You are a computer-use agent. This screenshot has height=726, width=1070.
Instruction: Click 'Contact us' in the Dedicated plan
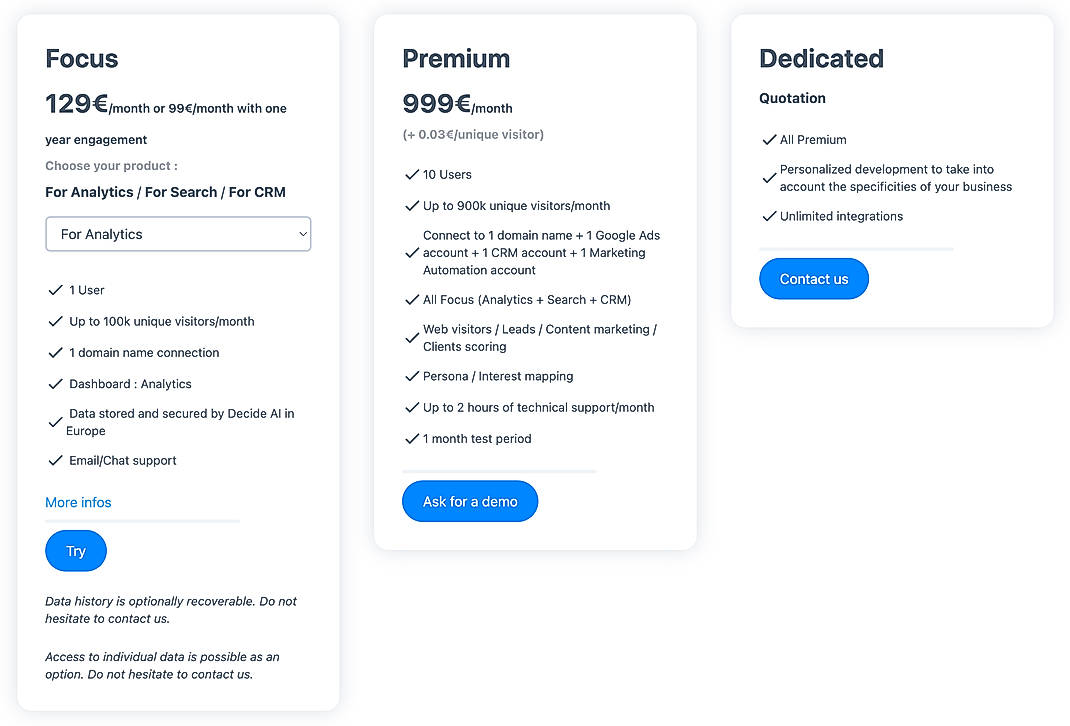coord(813,279)
